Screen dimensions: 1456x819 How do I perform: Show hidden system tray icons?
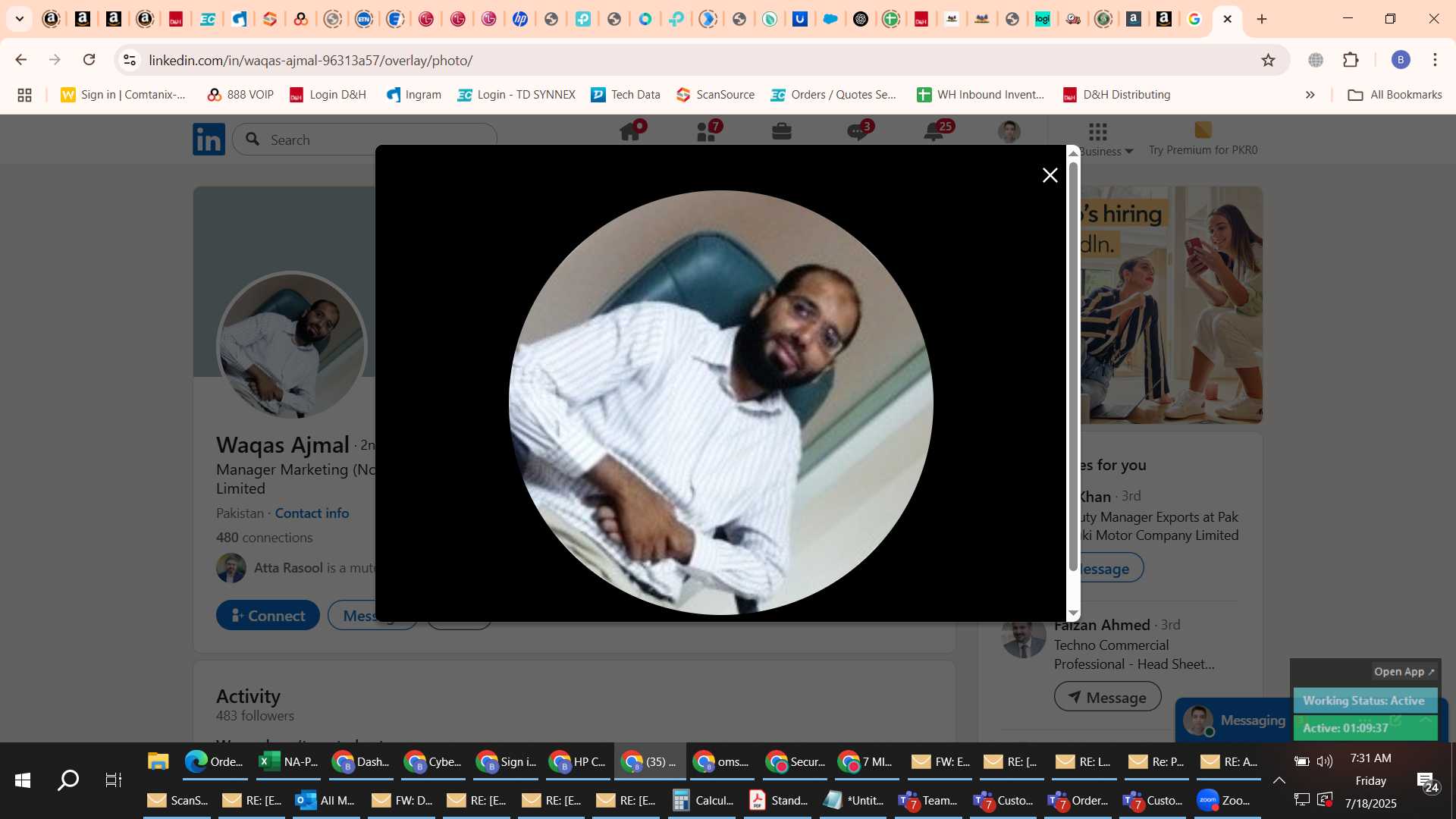click(1279, 780)
